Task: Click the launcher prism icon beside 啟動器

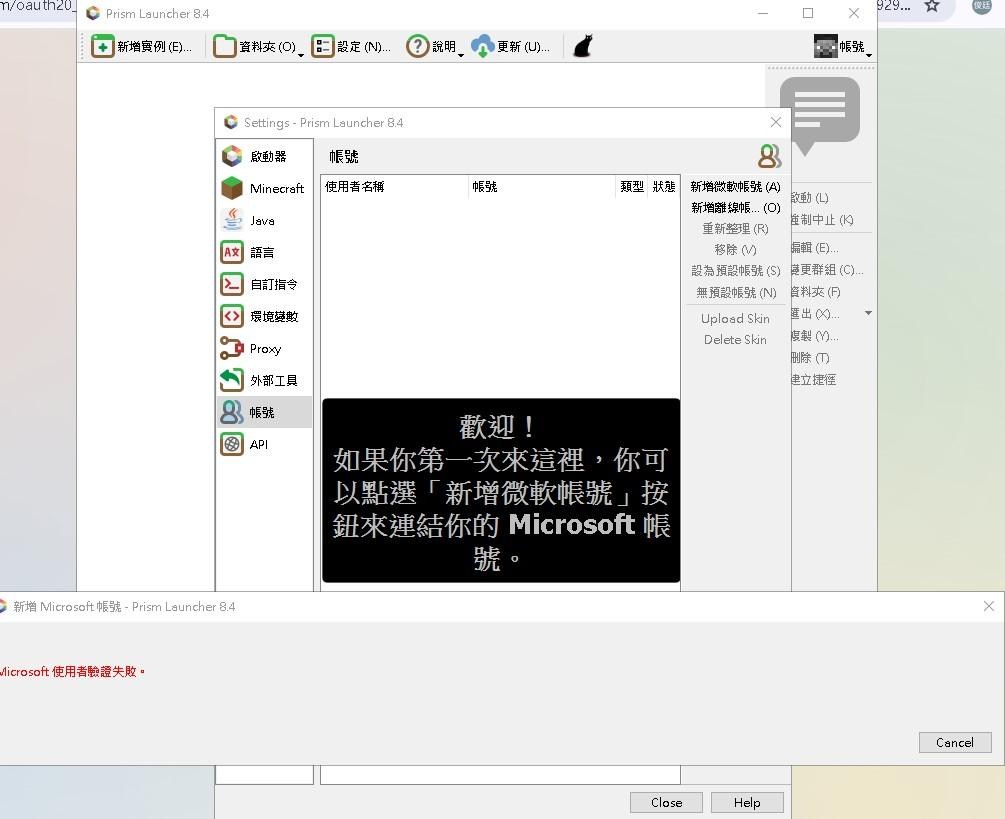Action: coord(231,156)
